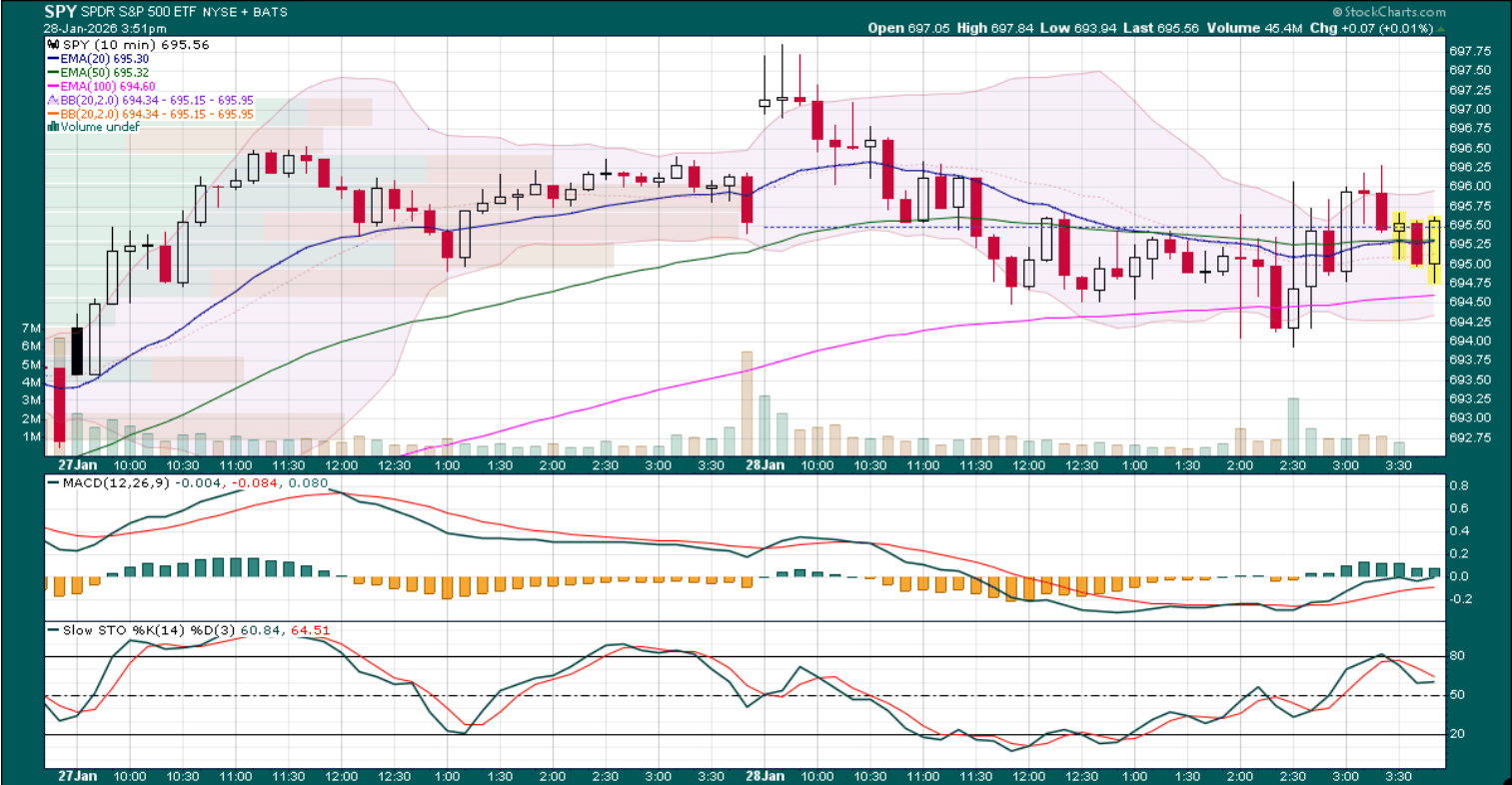1512x785 pixels.
Task: Select the Volume undef legend entry
Action: (x=94, y=127)
